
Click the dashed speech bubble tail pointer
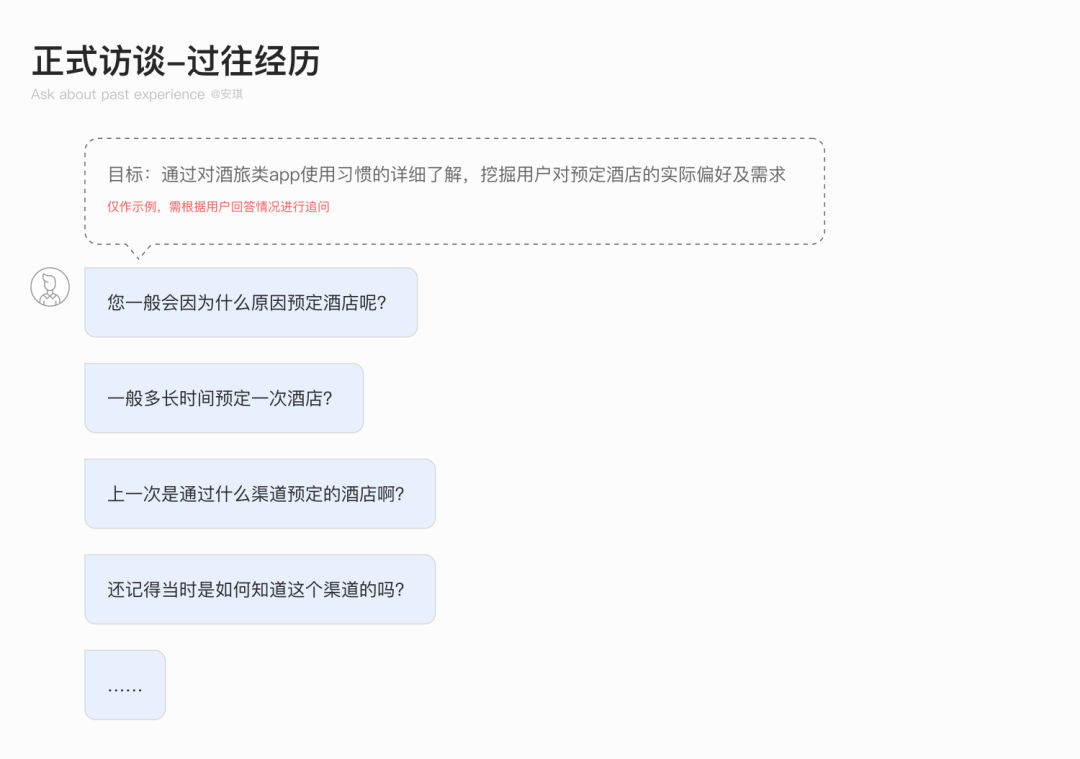tap(138, 251)
